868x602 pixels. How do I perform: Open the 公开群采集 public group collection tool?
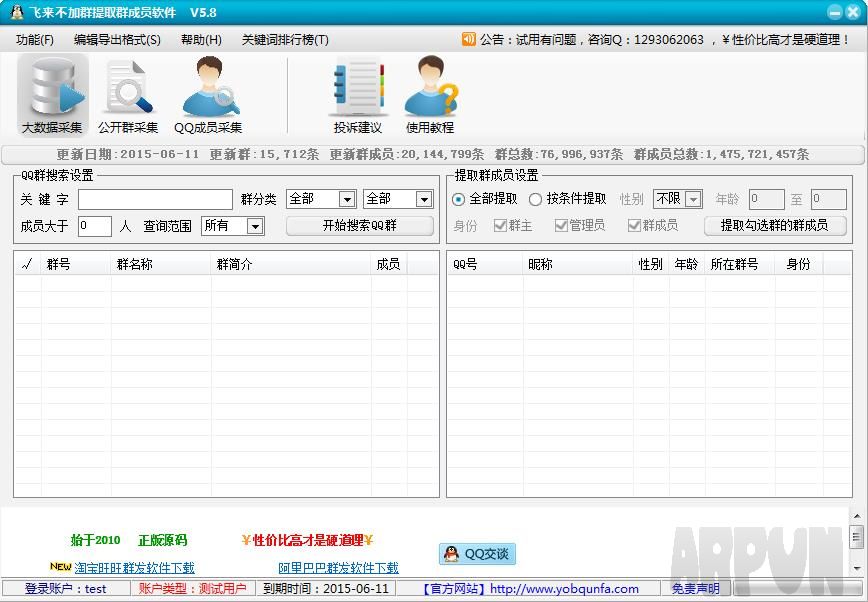click(128, 95)
